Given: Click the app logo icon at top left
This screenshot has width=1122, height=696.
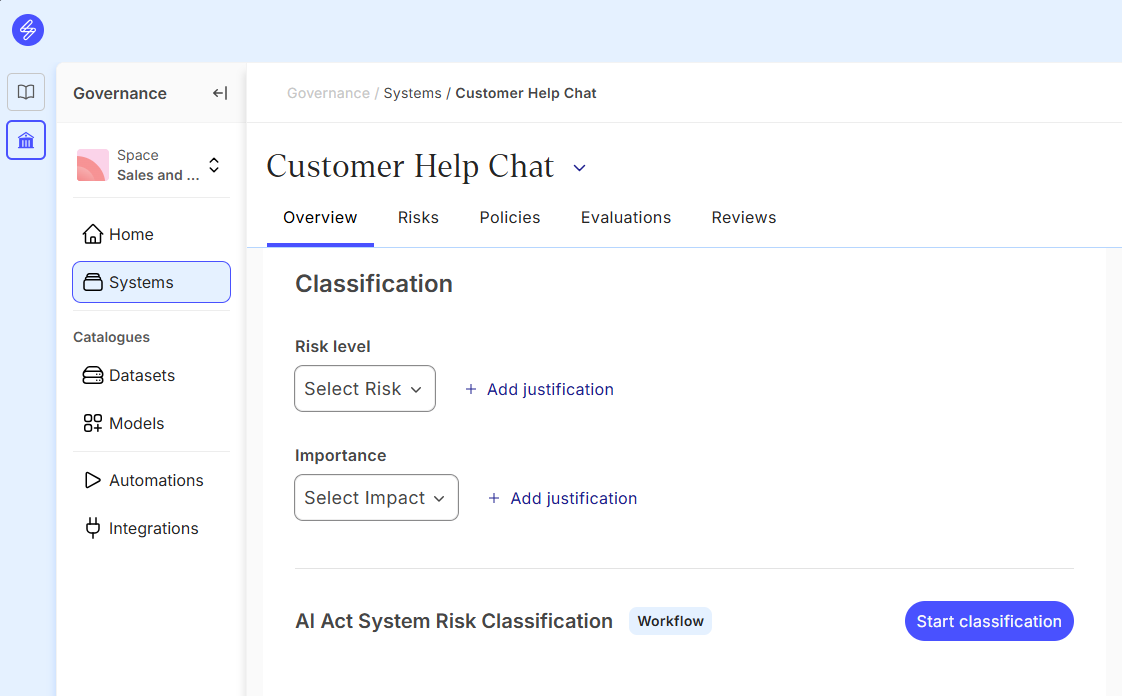Looking at the screenshot, I should coord(28,30).
